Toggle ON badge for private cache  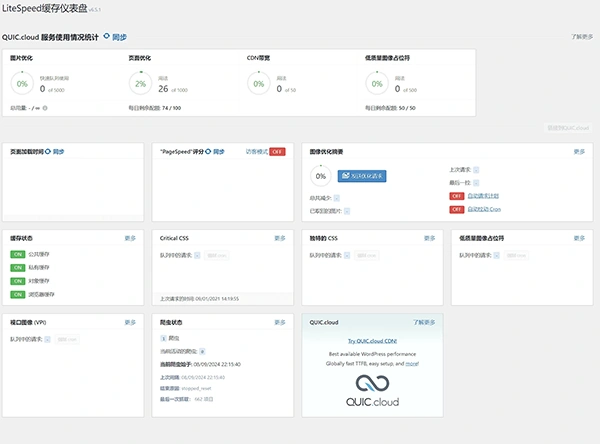pyautogui.click(x=18, y=268)
